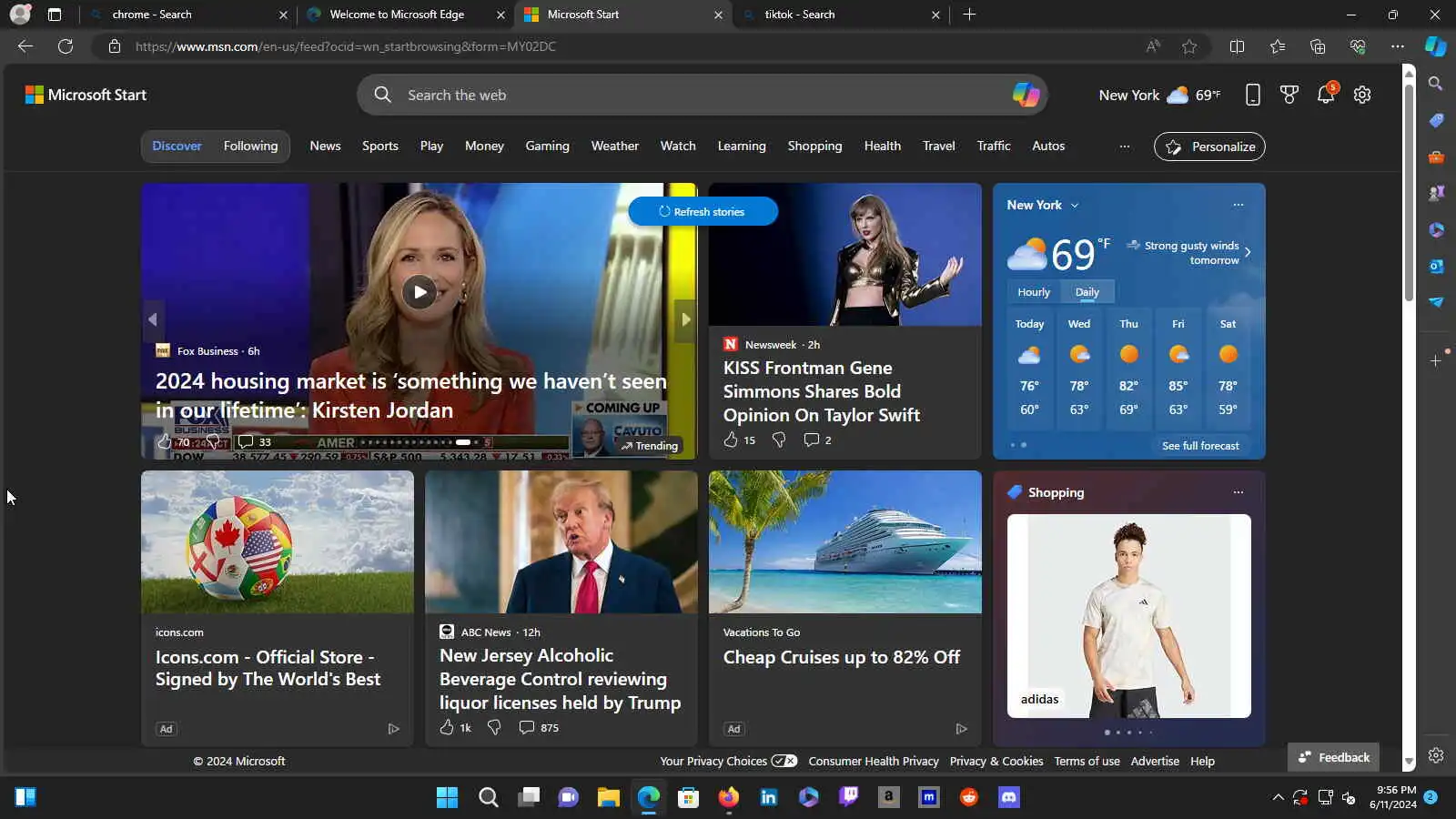This screenshot has height=819, width=1456.
Task: Open the News category
Action: pyautogui.click(x=325, y=147)
